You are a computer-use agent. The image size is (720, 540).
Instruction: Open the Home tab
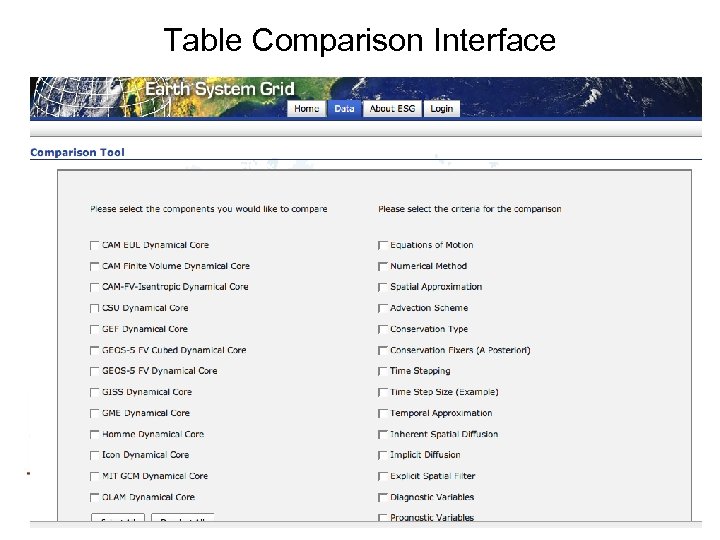click(x=307, y=109)
